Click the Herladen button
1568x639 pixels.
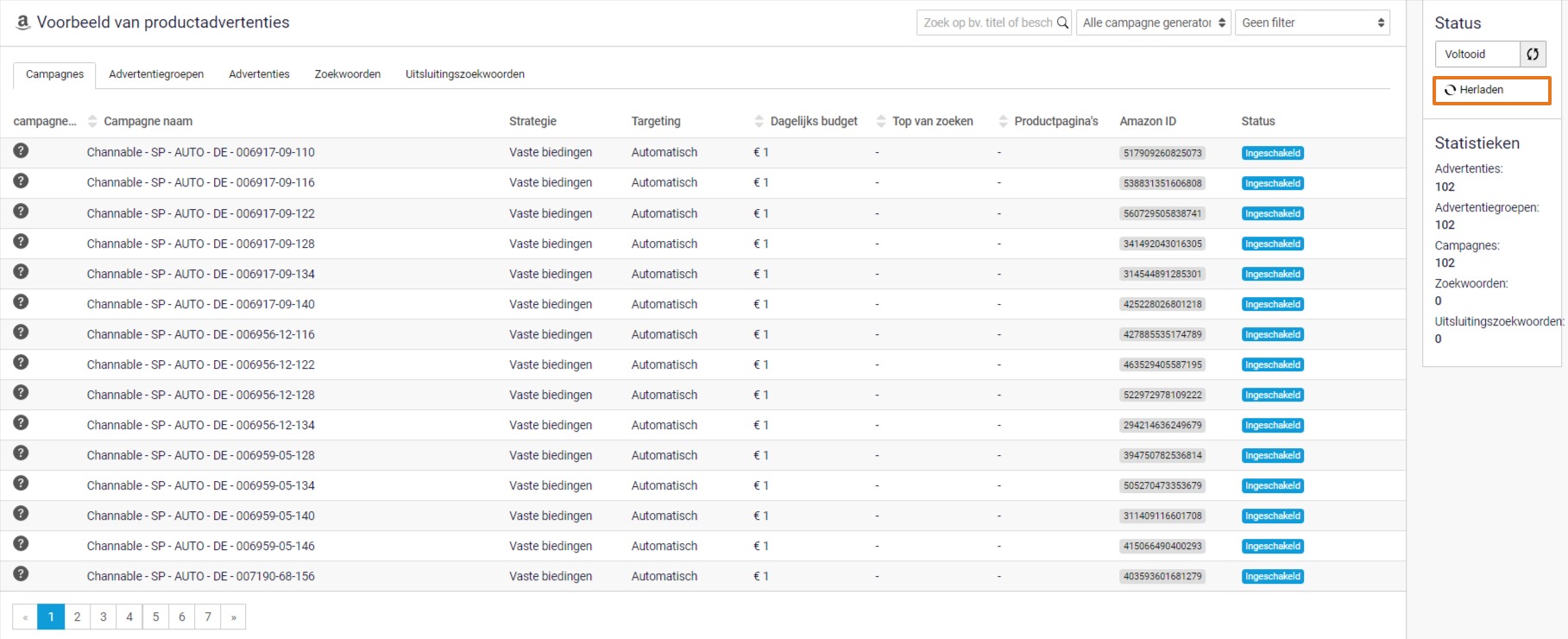(1491, 90)
